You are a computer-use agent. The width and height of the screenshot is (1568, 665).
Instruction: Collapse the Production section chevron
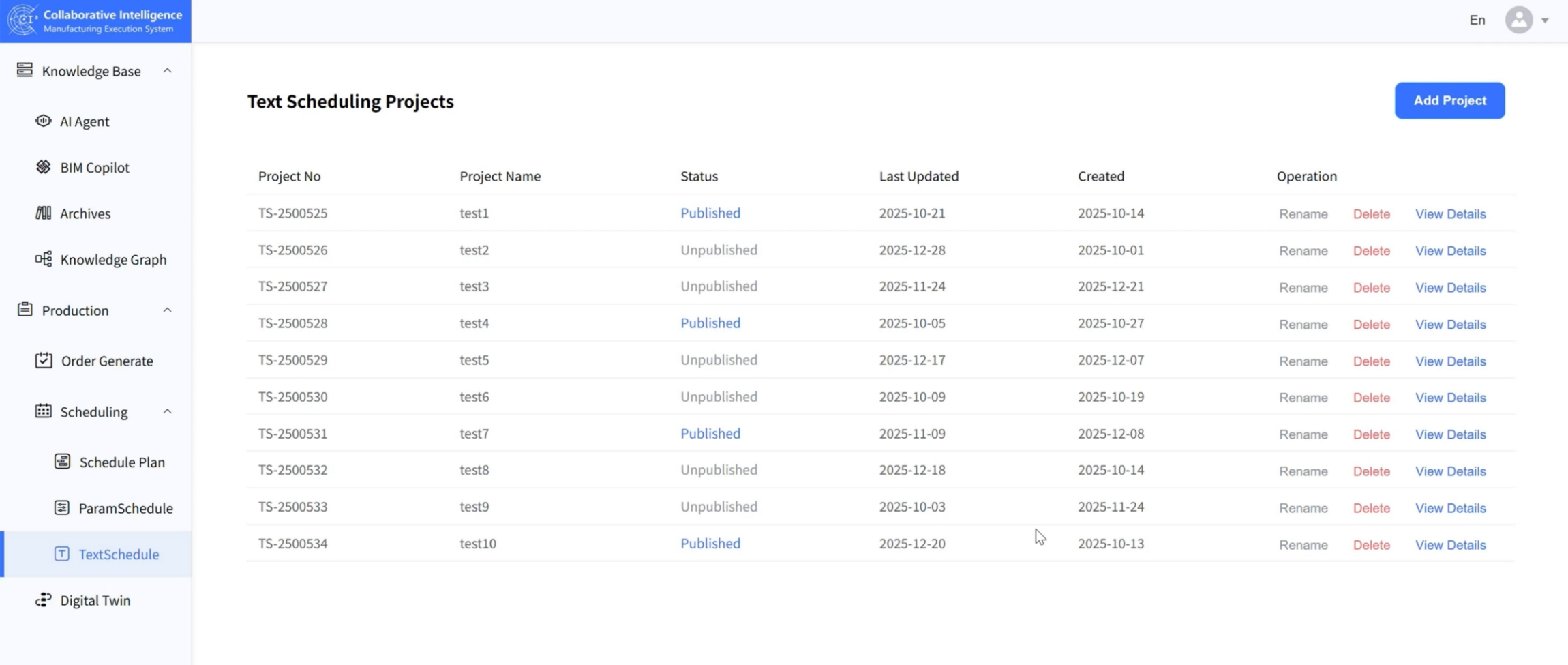coord(167,310)
